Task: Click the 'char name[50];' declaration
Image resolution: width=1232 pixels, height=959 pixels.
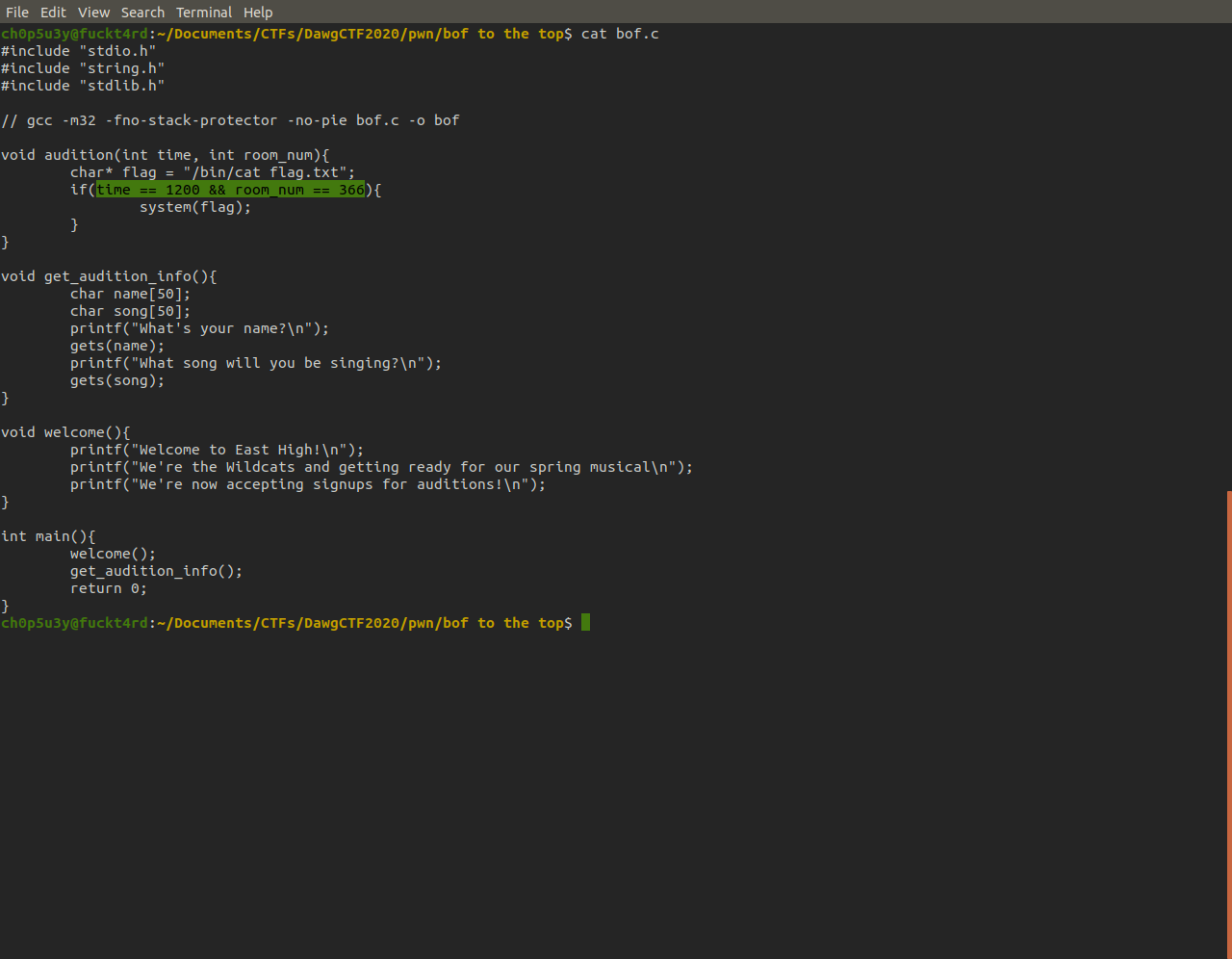Action: point(131,294)
